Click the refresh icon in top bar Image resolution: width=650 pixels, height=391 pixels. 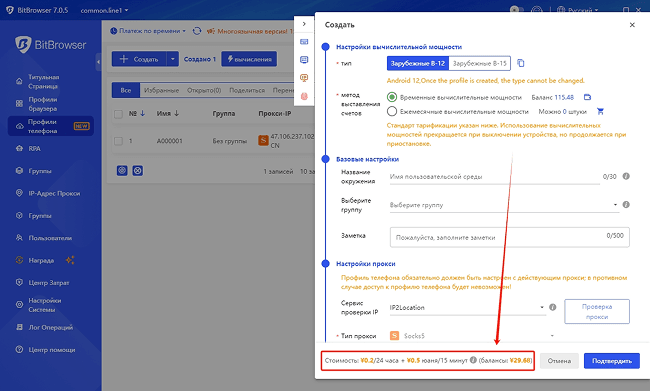click(197, 31)
